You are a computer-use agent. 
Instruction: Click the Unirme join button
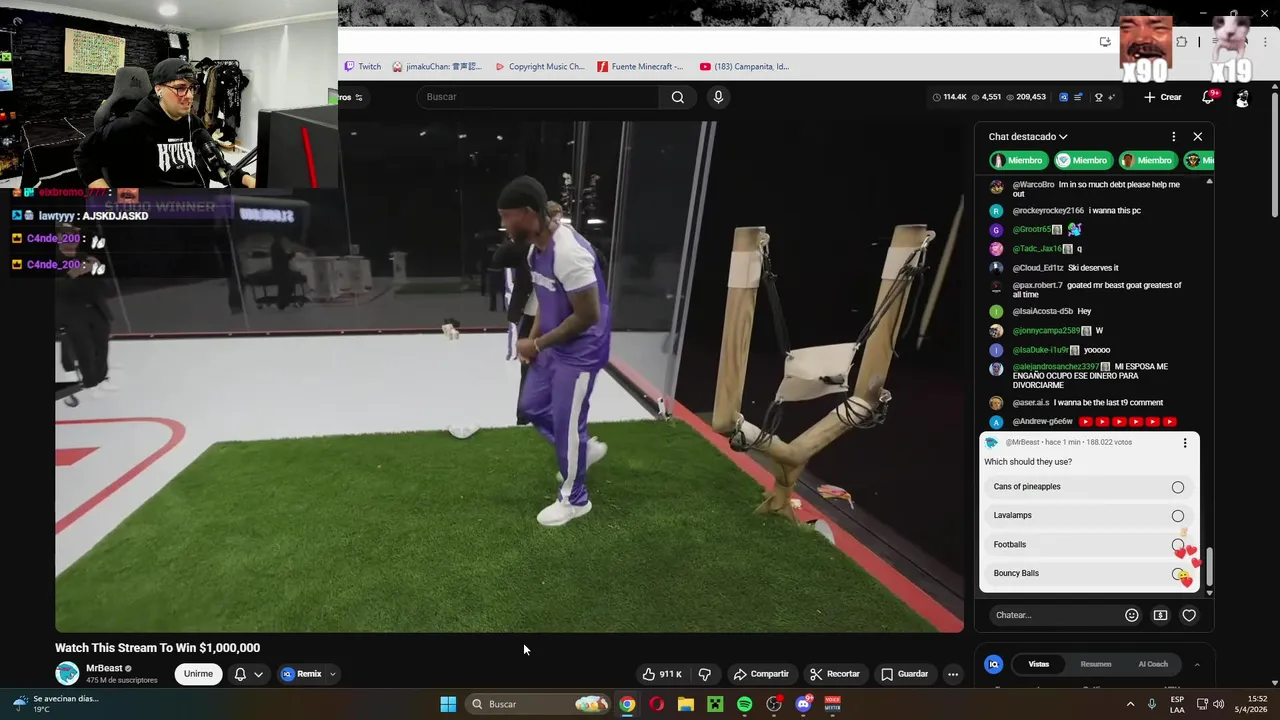click(x=198, y=674)
